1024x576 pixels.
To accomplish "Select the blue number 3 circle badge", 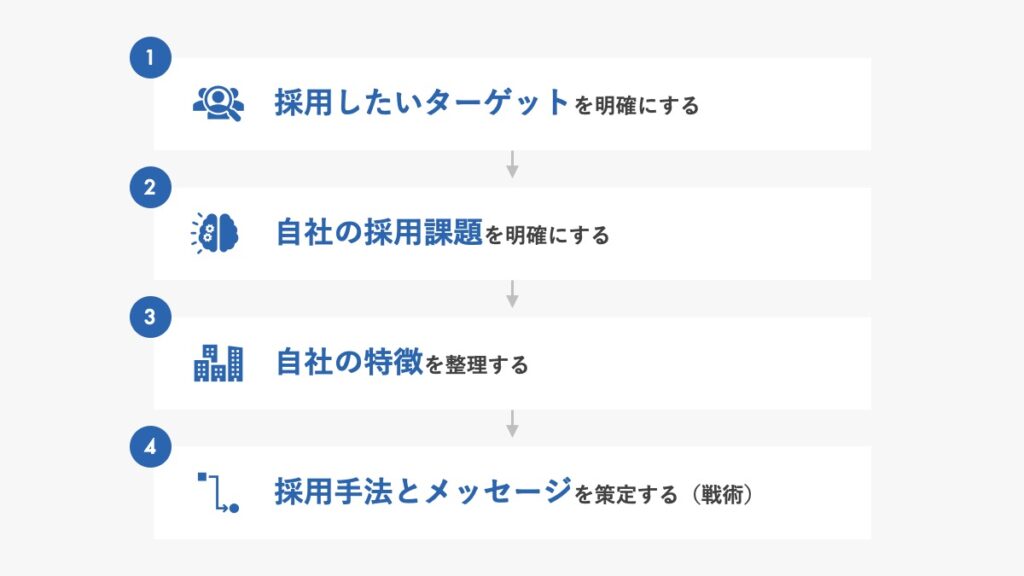I will click(x=150, y=317).
